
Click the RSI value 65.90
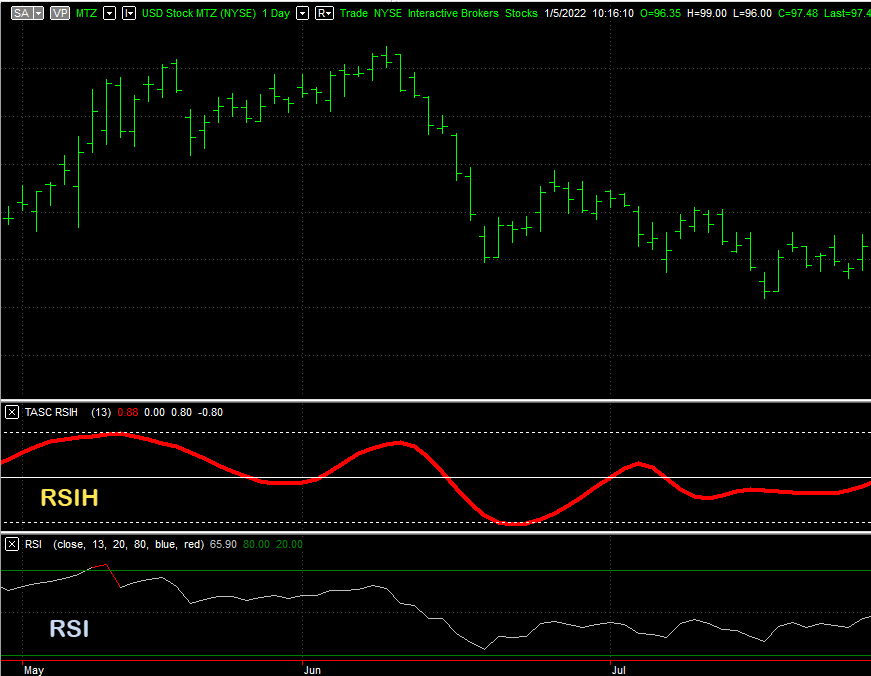(x=223, y=544)
